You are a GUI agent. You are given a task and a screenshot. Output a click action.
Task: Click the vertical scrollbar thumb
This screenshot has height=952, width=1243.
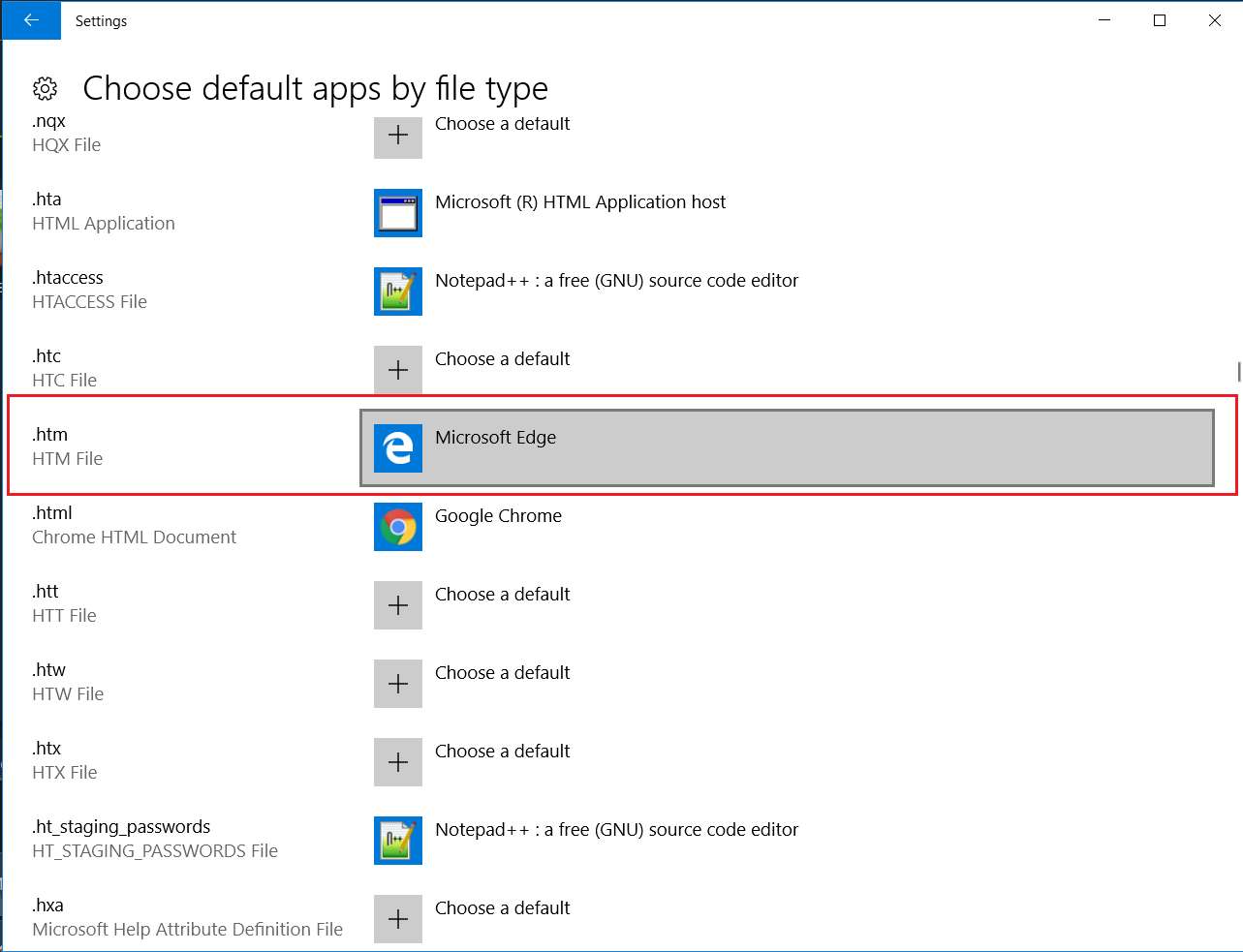pyautogui.click(x=1239, y=372)
